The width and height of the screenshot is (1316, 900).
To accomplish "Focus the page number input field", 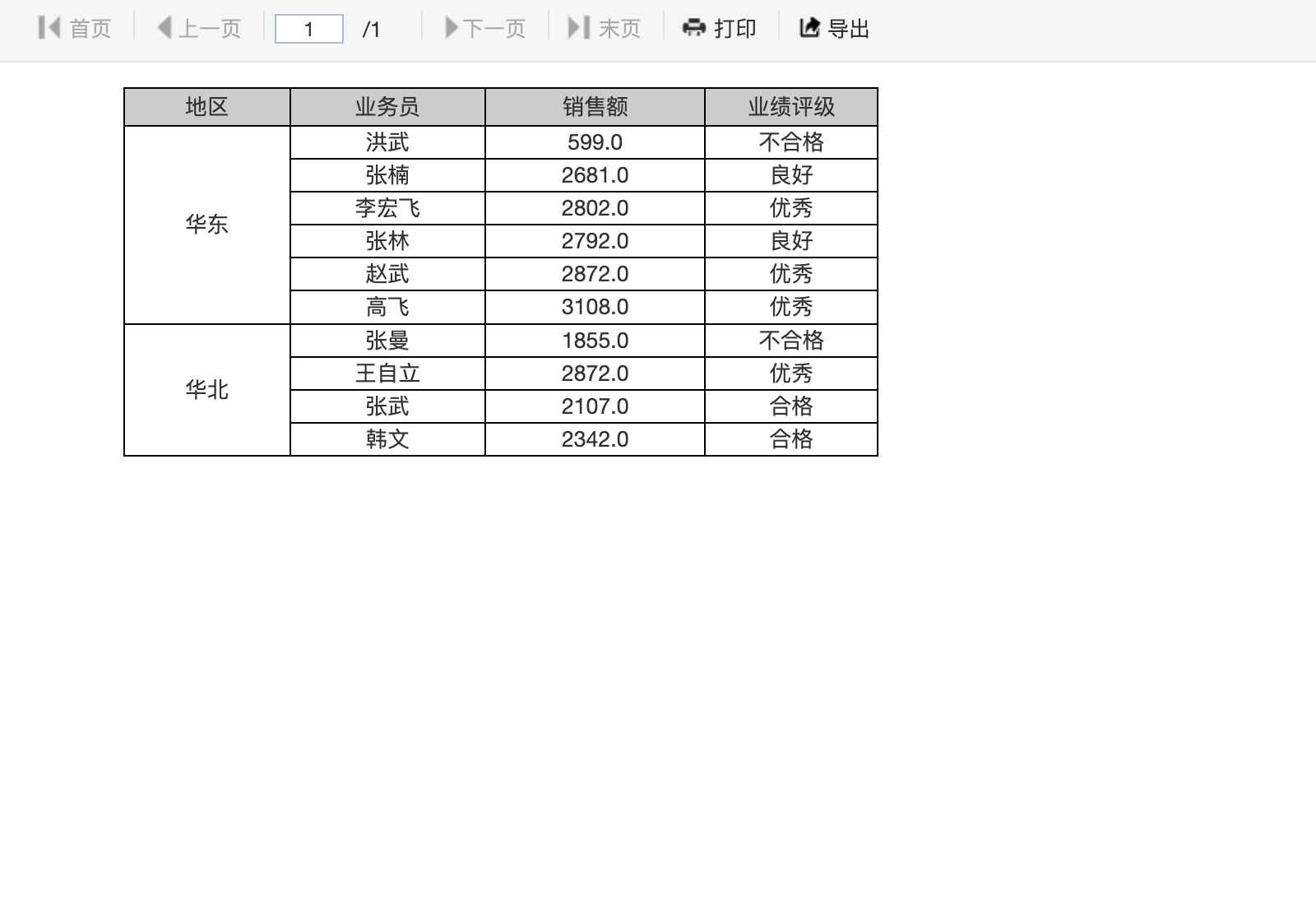I will [x=309, y=30].
